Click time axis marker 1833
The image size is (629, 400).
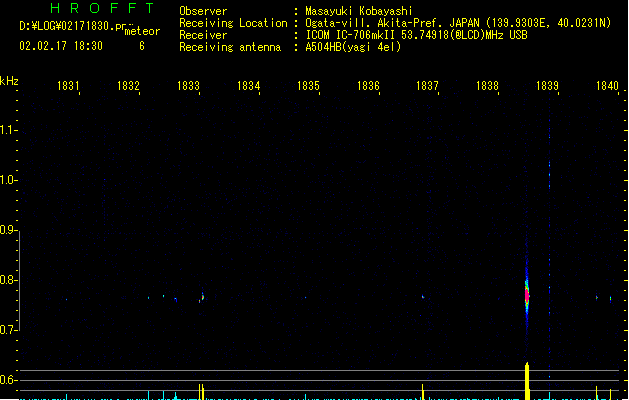(188, 86)
